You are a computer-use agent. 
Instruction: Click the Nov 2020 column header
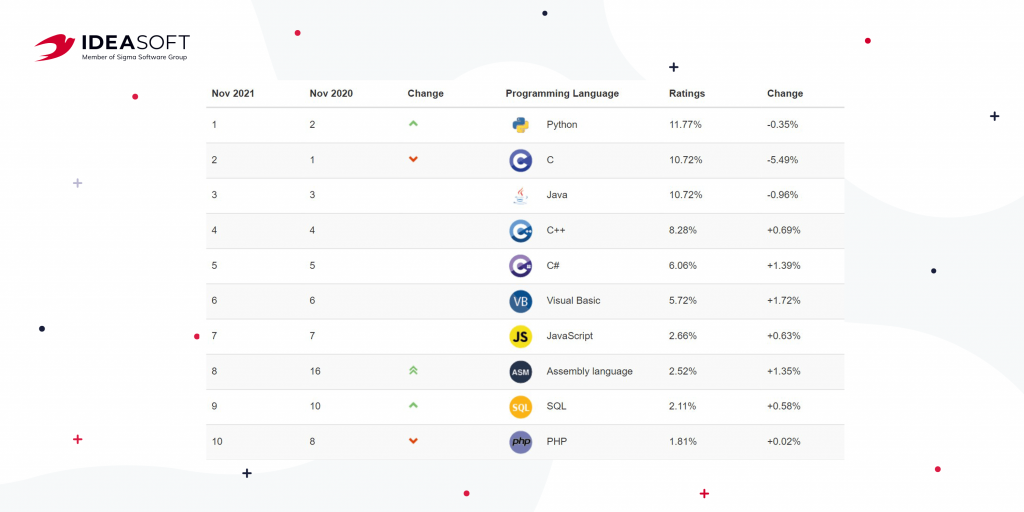331,93
